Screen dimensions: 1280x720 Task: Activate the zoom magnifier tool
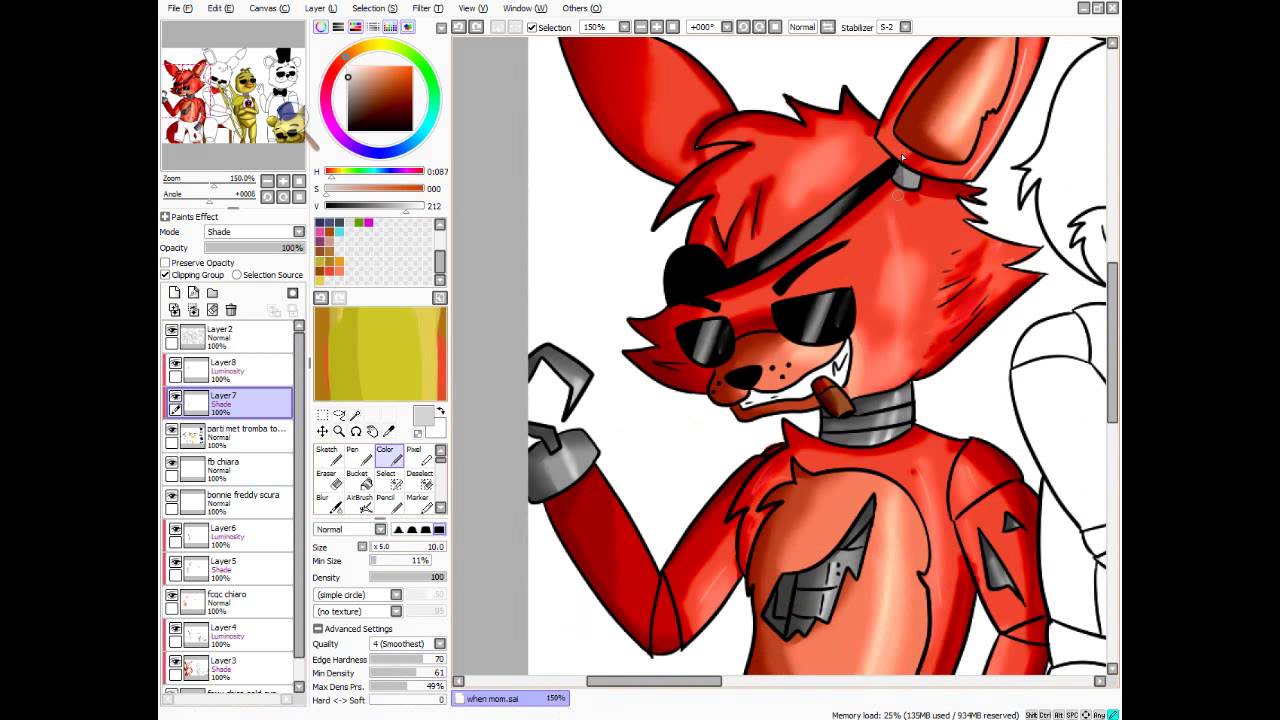click(x=339, y=431)
